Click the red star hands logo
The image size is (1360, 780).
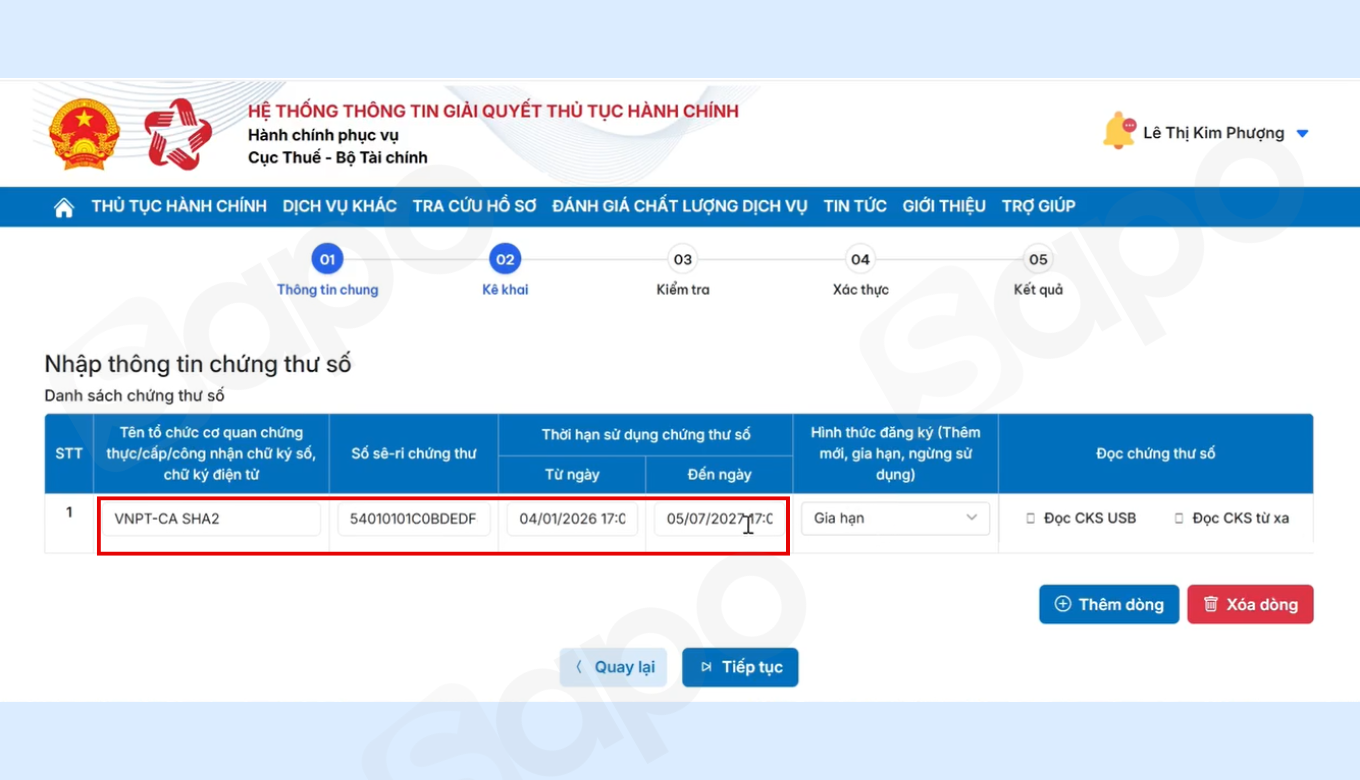click(x=178, y=134)
